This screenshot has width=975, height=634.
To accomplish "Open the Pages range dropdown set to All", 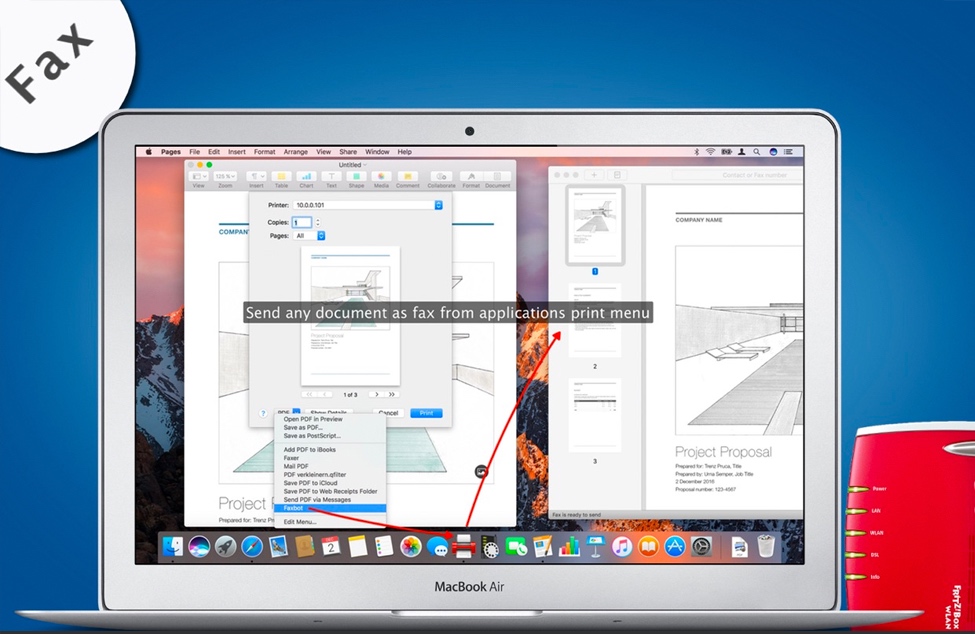I will tap(309, 236).
